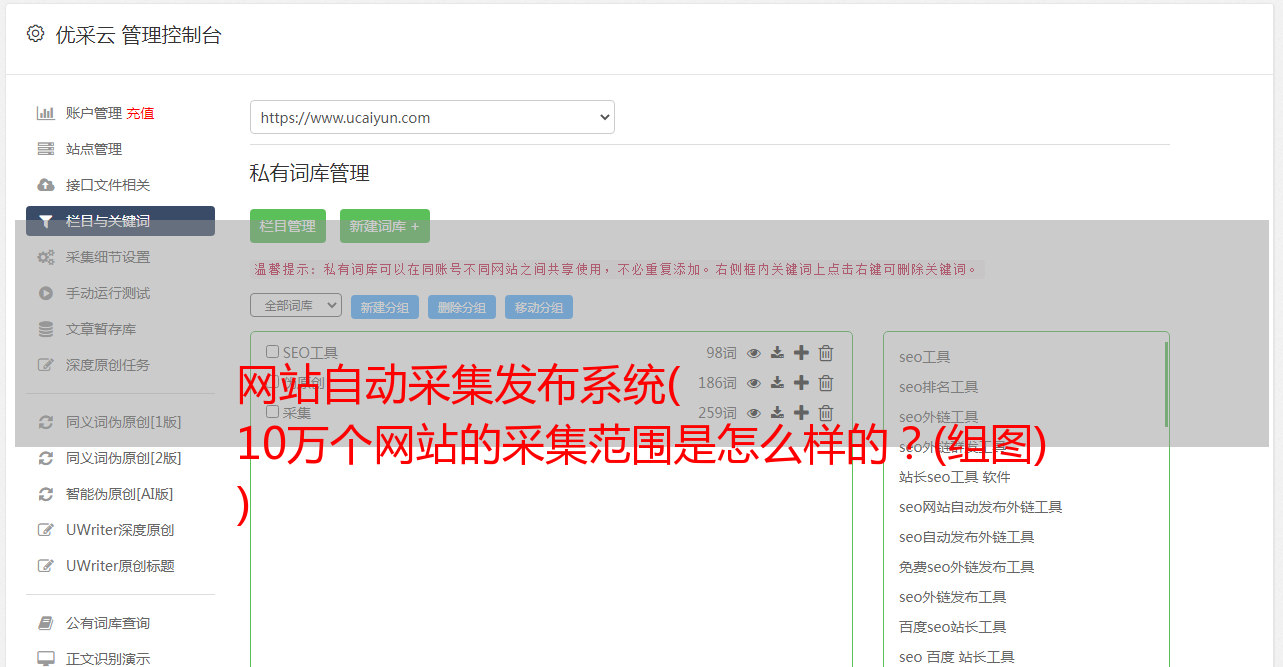Click the play icon beside 手动运行测试
This screenshot has width=1283, height=667.
tap(46, 293)
